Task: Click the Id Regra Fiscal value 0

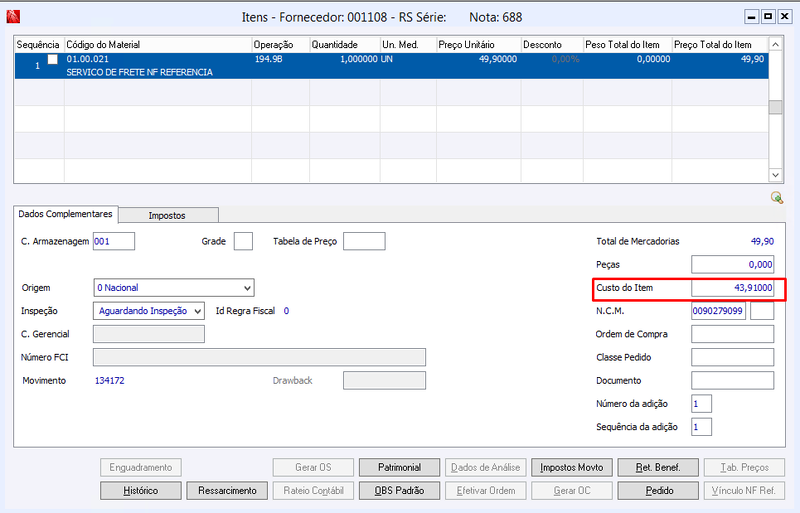Action: pos(286,311)
